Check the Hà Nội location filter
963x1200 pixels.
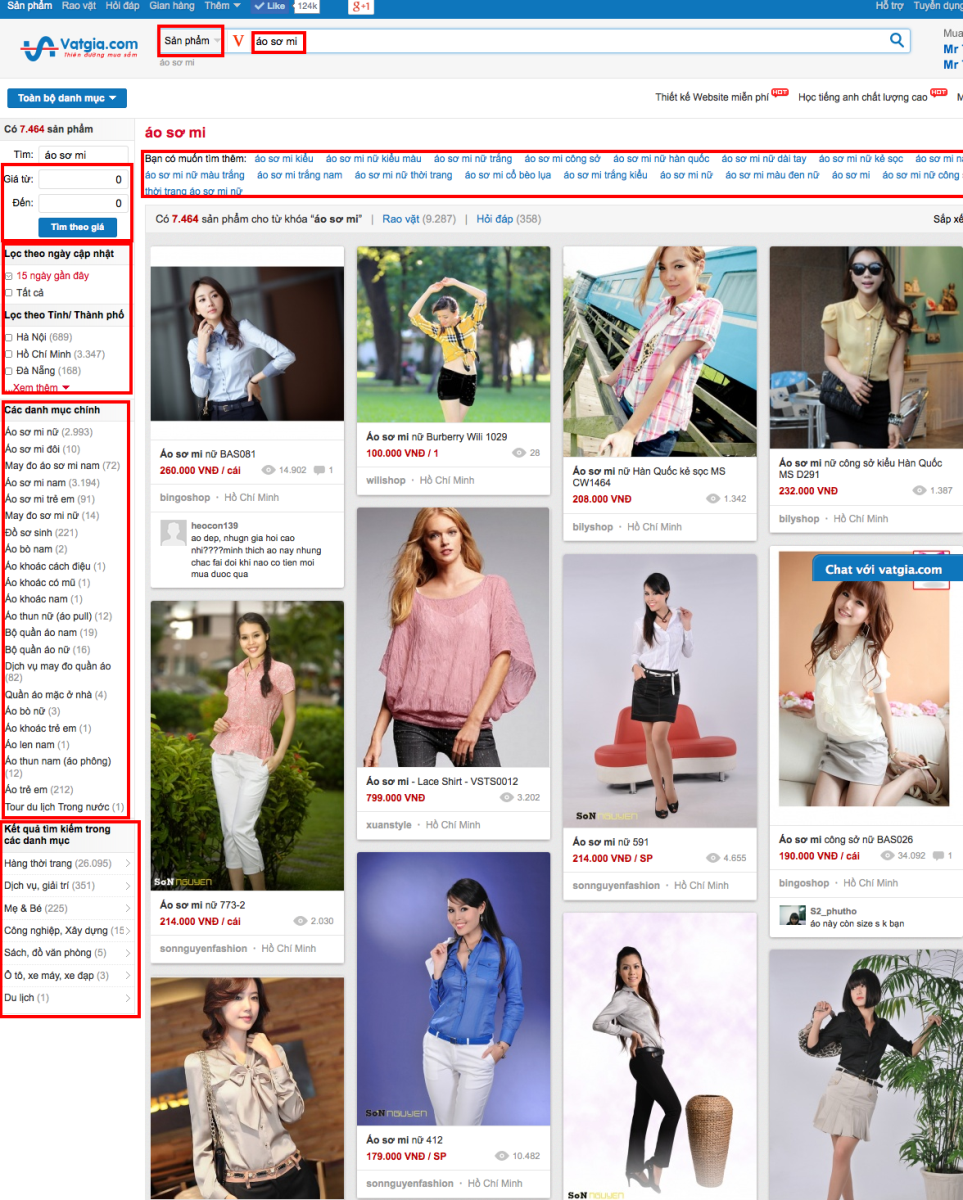click(x=9, y=338)
